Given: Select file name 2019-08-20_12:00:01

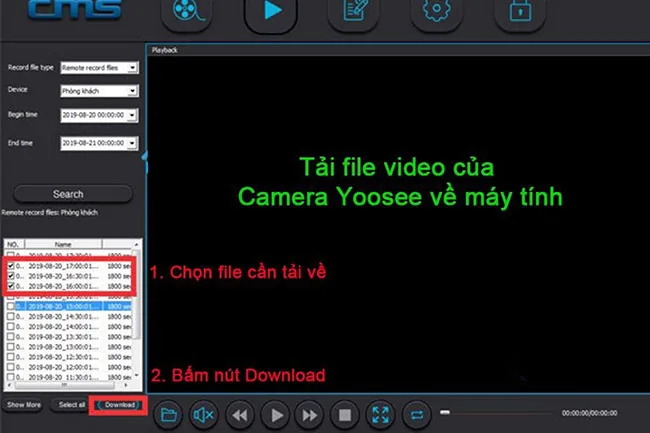Looking at the screenshot, I should point(63,367).
